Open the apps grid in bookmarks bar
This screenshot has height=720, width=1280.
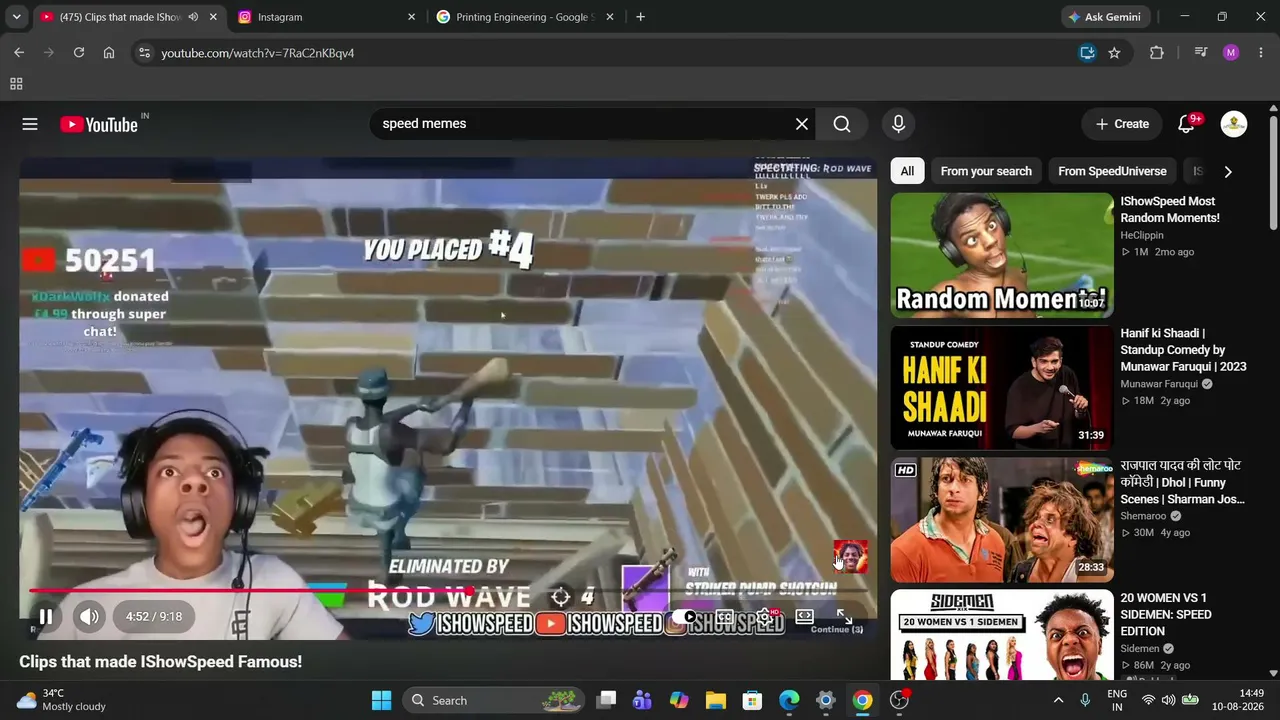[16, 84]
